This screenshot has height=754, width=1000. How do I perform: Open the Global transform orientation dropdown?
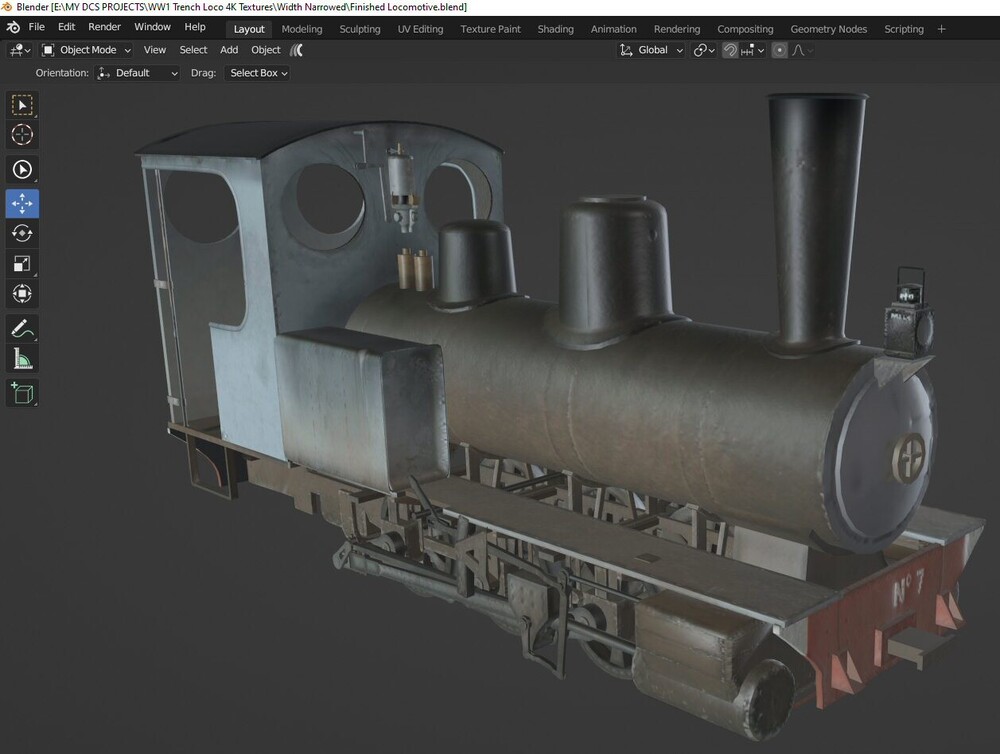pos(651,50)
